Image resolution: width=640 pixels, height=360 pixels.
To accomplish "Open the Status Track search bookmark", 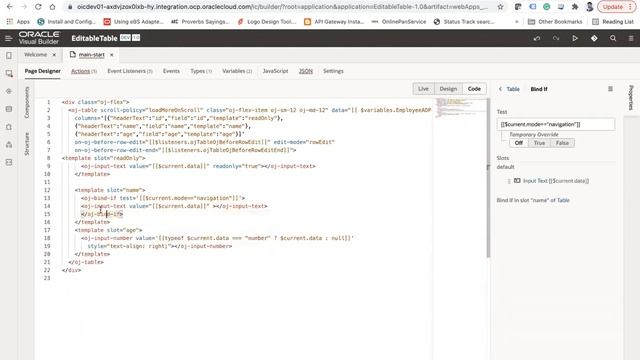I will pyautogui.click(x=464, y=22).
